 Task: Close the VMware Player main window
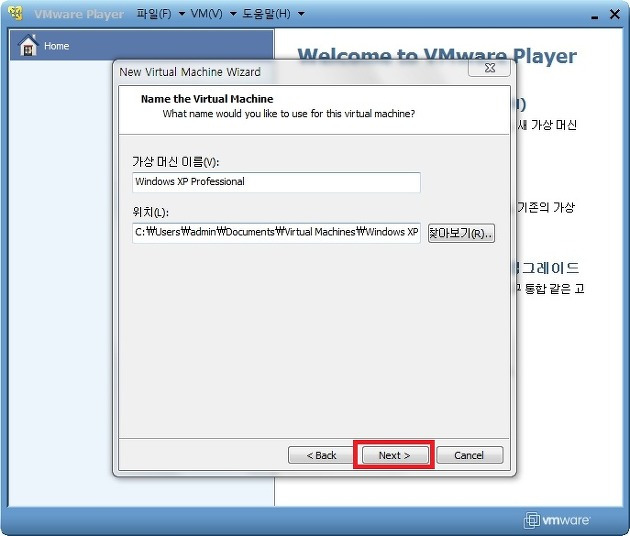614,14
